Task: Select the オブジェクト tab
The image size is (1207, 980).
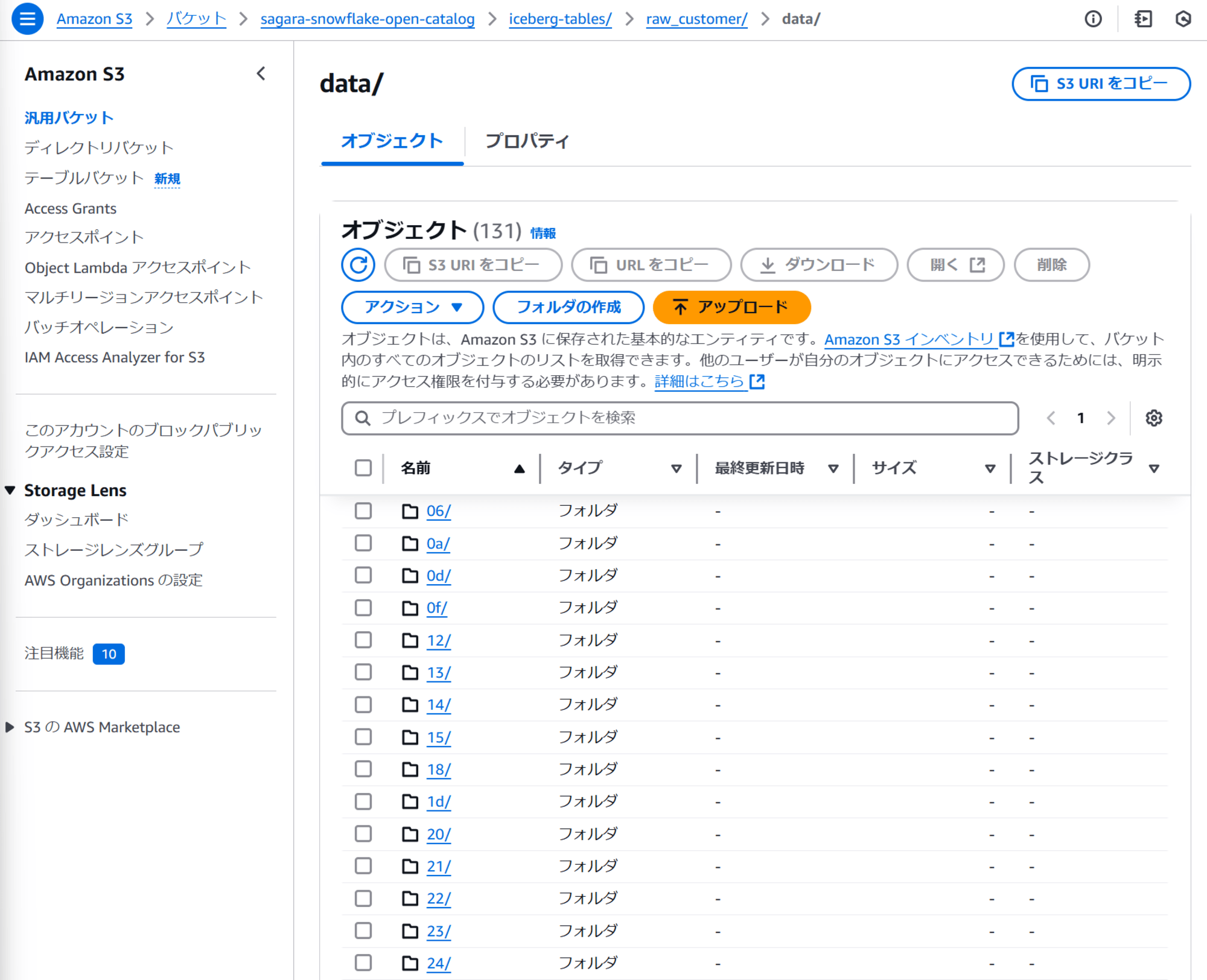Action: (x=392, y=141)
